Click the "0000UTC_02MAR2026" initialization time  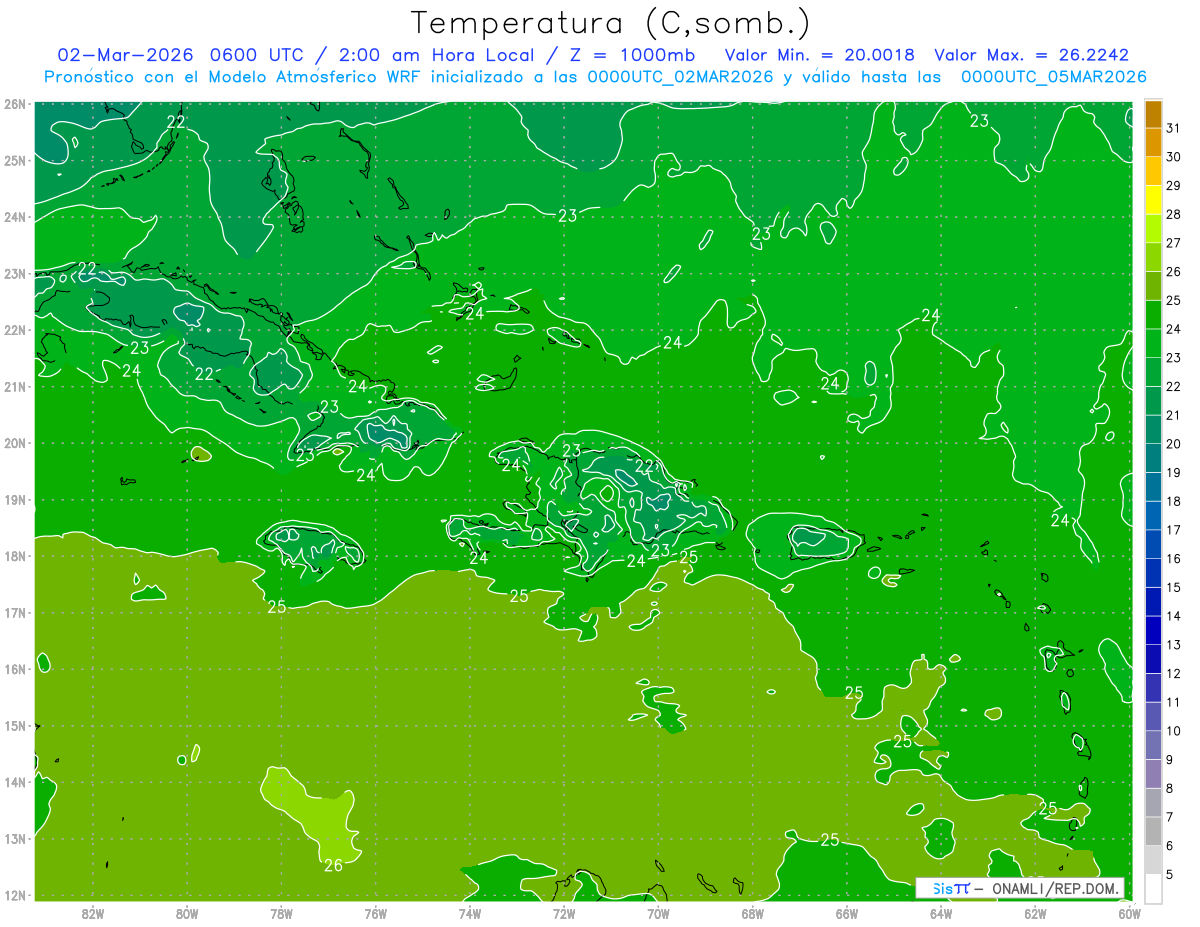point(681,76)
